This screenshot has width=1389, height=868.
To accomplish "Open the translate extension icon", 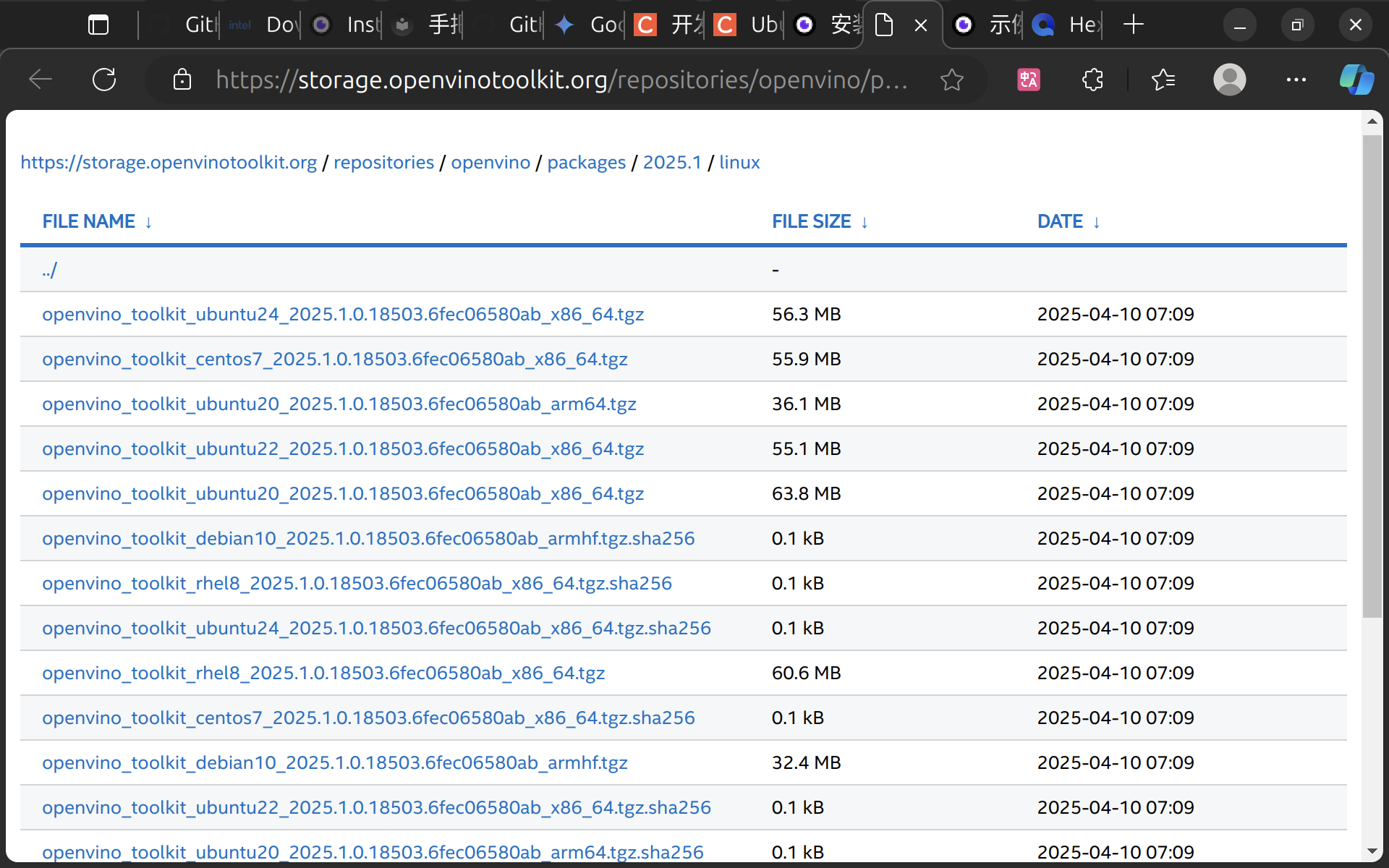I will [x=1028, y=80].
